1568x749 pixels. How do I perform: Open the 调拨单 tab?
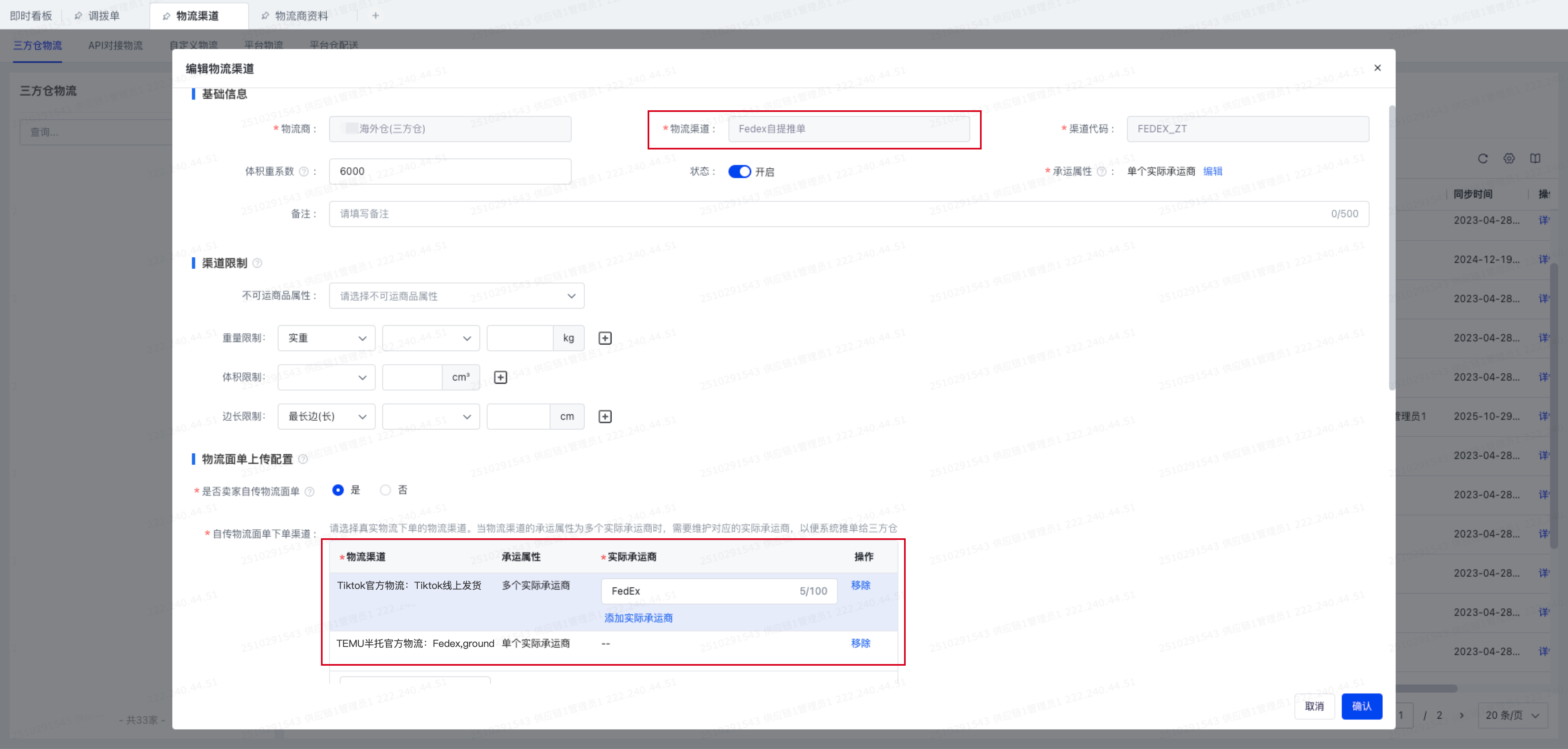click(103, 16)
